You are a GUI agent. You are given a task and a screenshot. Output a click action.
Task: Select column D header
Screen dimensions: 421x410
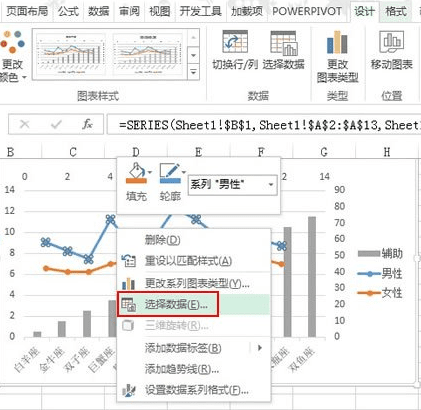click(135, 152)
